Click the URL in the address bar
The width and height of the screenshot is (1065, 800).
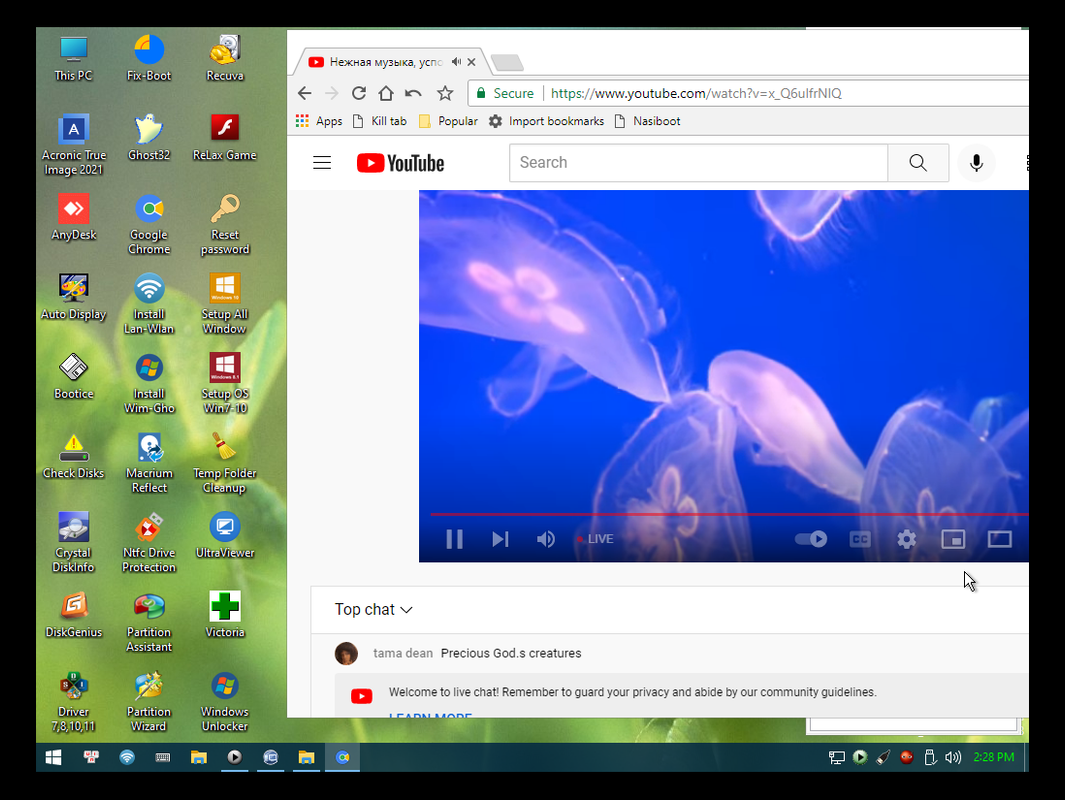click(x=696, y=94)
